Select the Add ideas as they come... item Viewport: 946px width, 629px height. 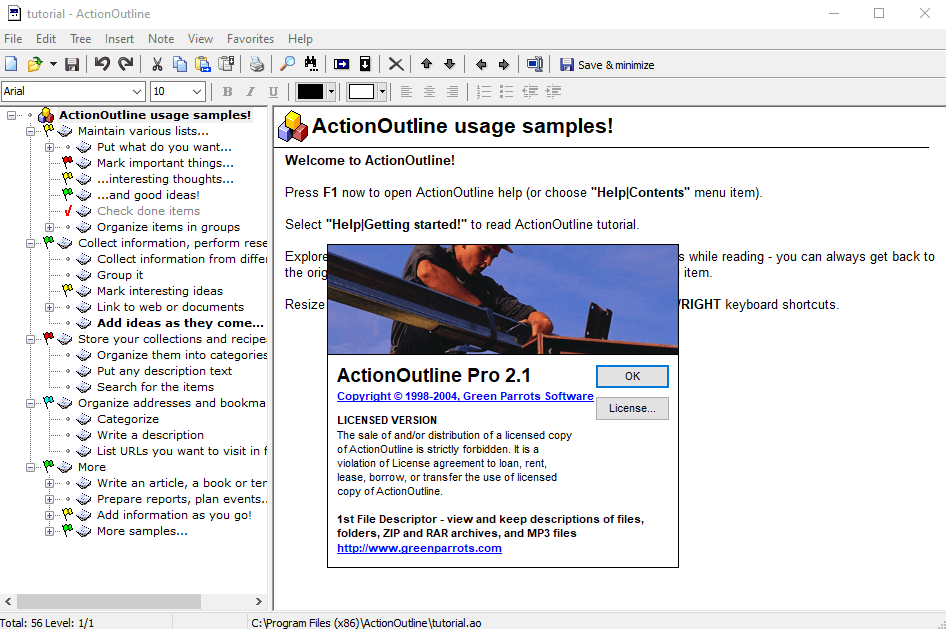click(x=180, y=323)
